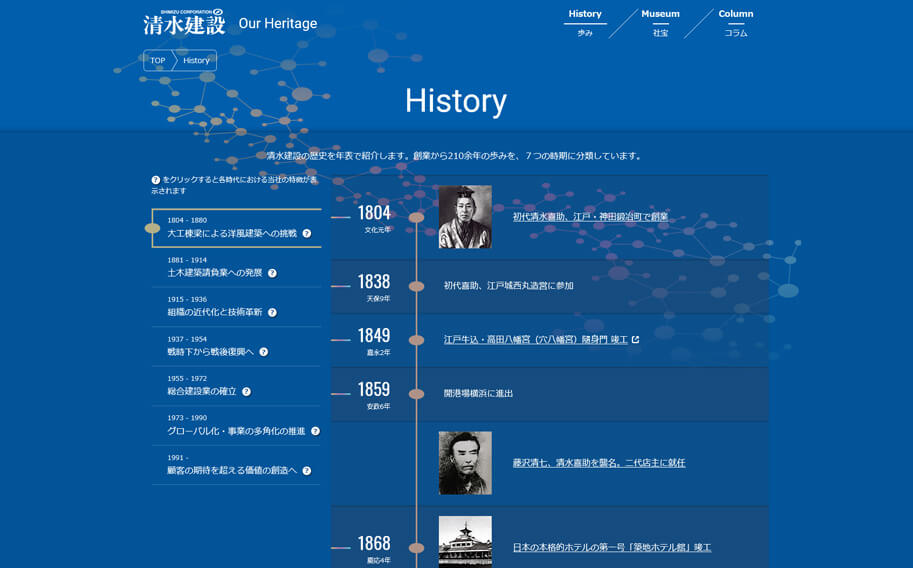Click help icon beside 1937 - 1954 period
913x568 pixels.
[x=264, y=352]
